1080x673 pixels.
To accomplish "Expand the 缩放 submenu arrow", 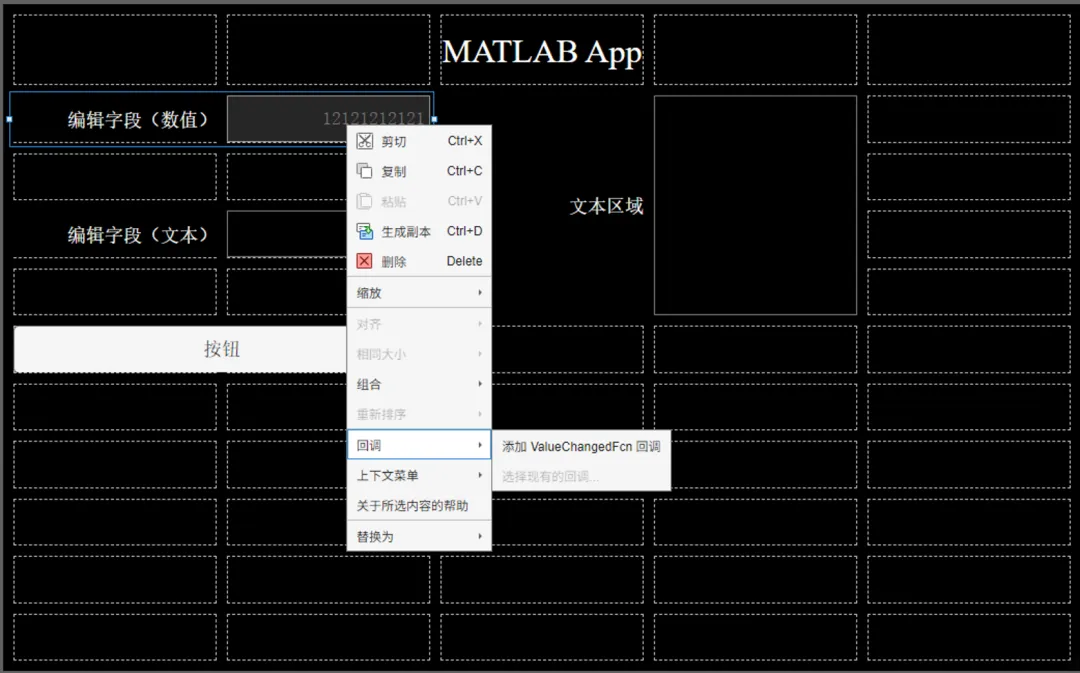I will (480, 293).
